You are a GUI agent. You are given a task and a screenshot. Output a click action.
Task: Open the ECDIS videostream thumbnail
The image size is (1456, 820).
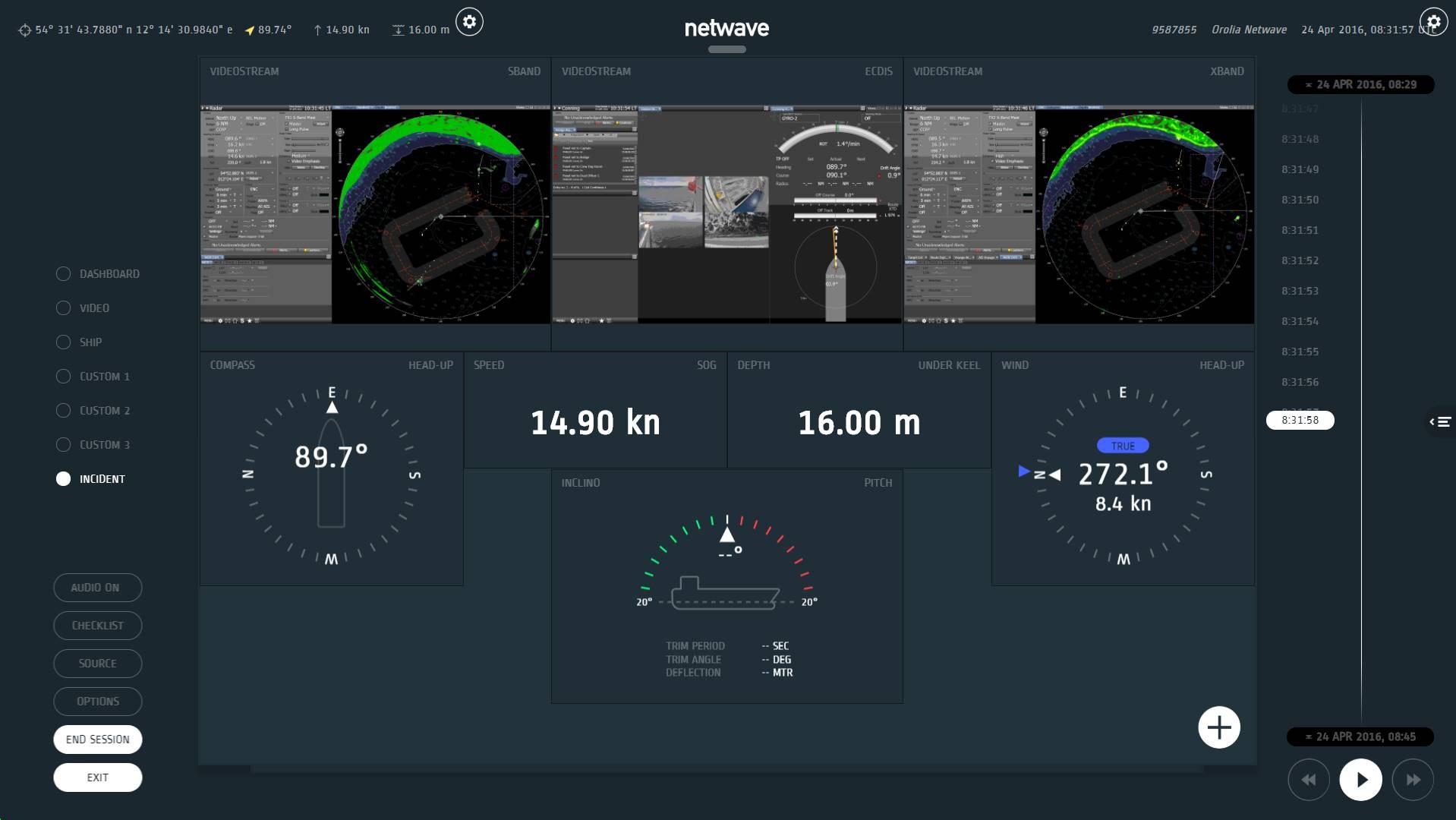(x=727, y=215)
